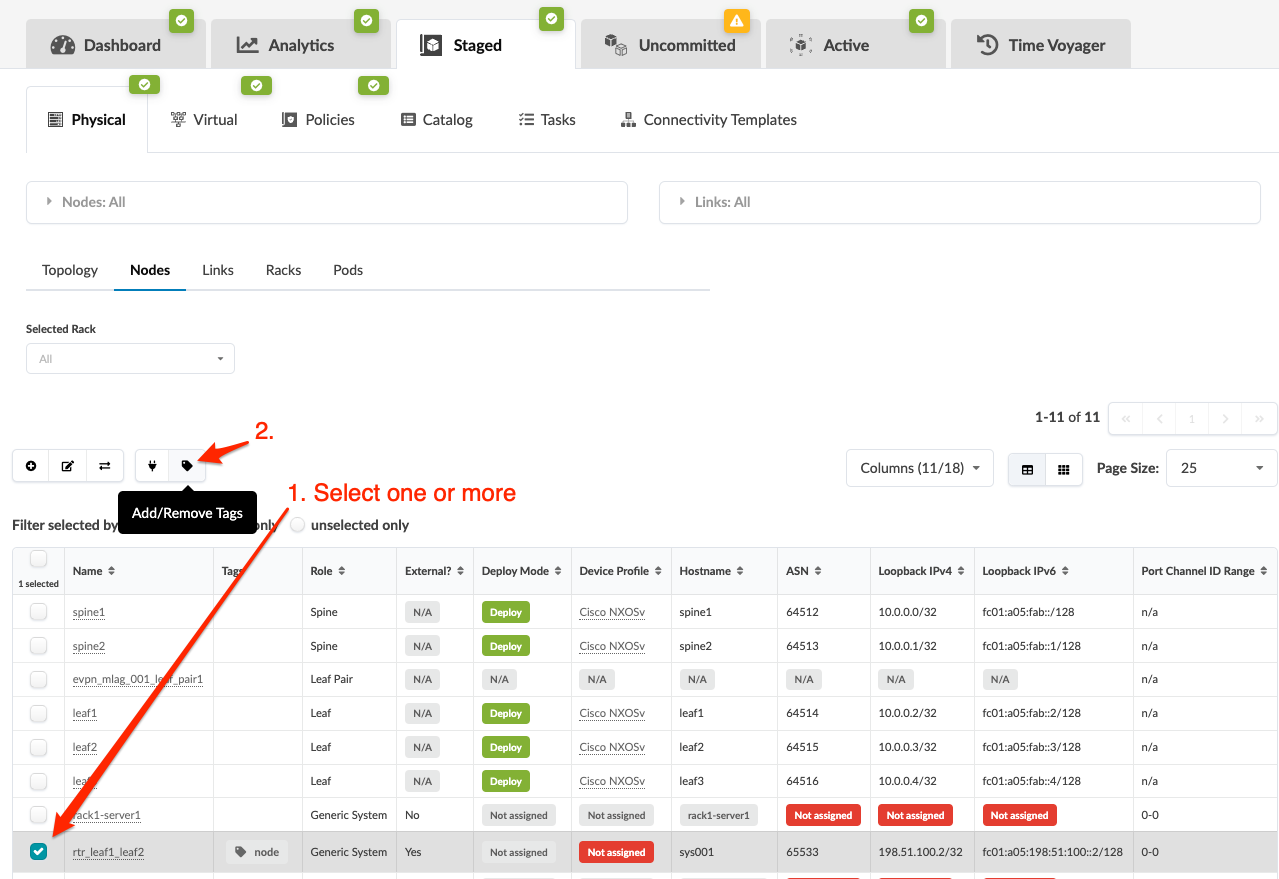This screenshot has height=879, width=1279.
Task: Check the leaf1 row checkbox
Action: 38,714
